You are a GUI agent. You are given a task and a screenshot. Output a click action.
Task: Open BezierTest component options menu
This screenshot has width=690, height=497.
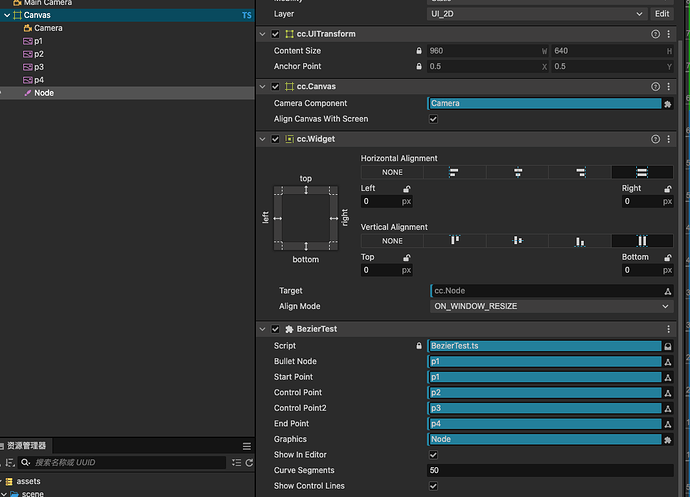(x=669, y=329)
